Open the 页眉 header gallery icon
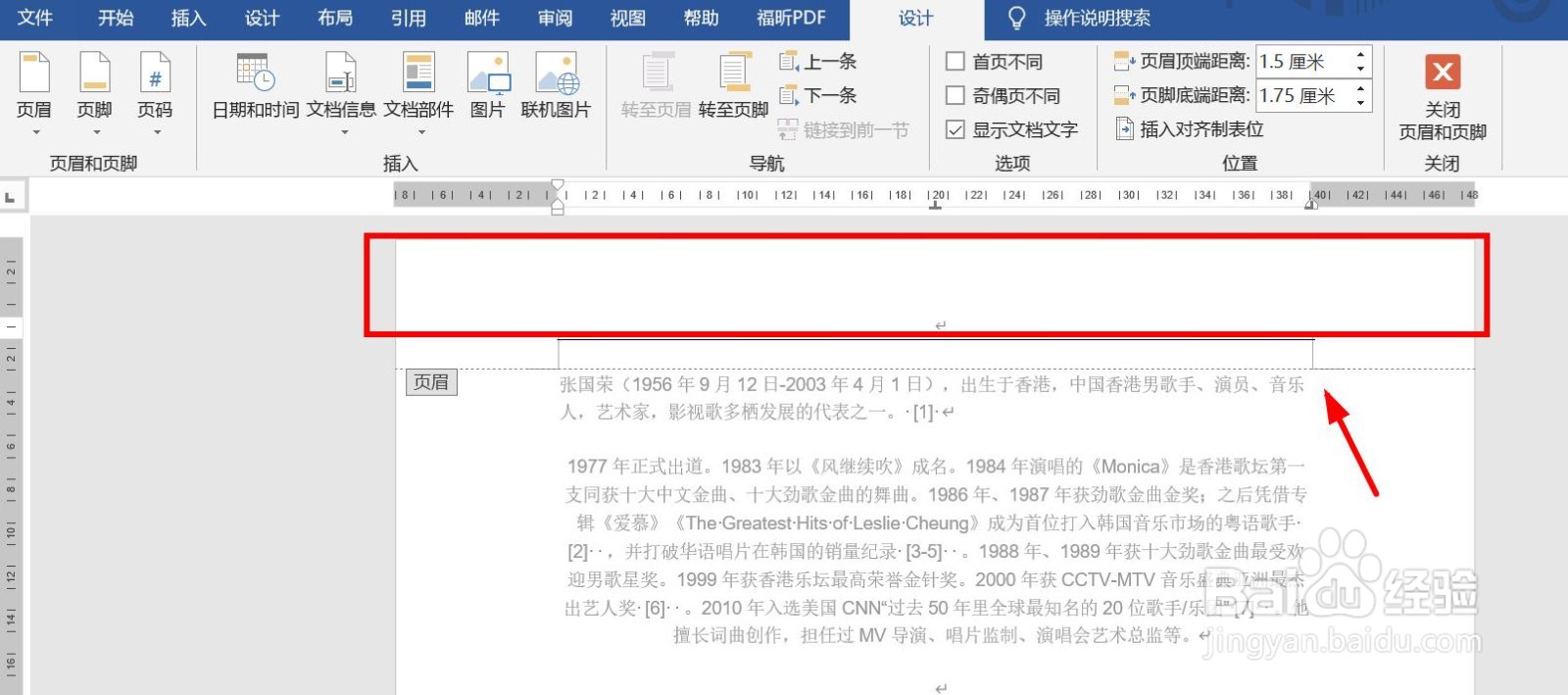Image resolution: width=1568 pixels, height=695 pixels. click(34, 74)
